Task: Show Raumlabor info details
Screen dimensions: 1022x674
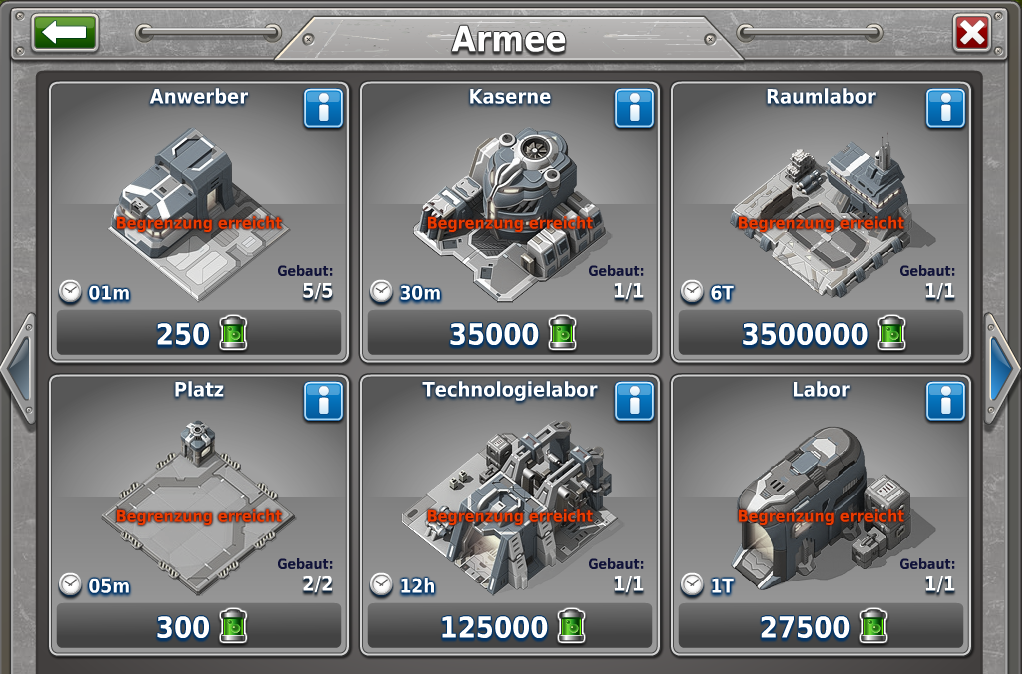Action: [945, 108]
